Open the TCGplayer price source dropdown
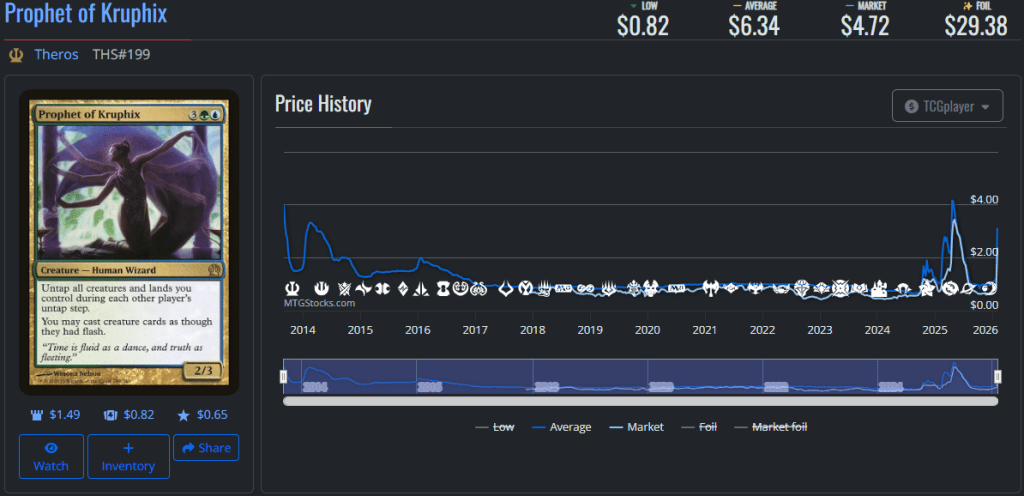 (947, 106)
